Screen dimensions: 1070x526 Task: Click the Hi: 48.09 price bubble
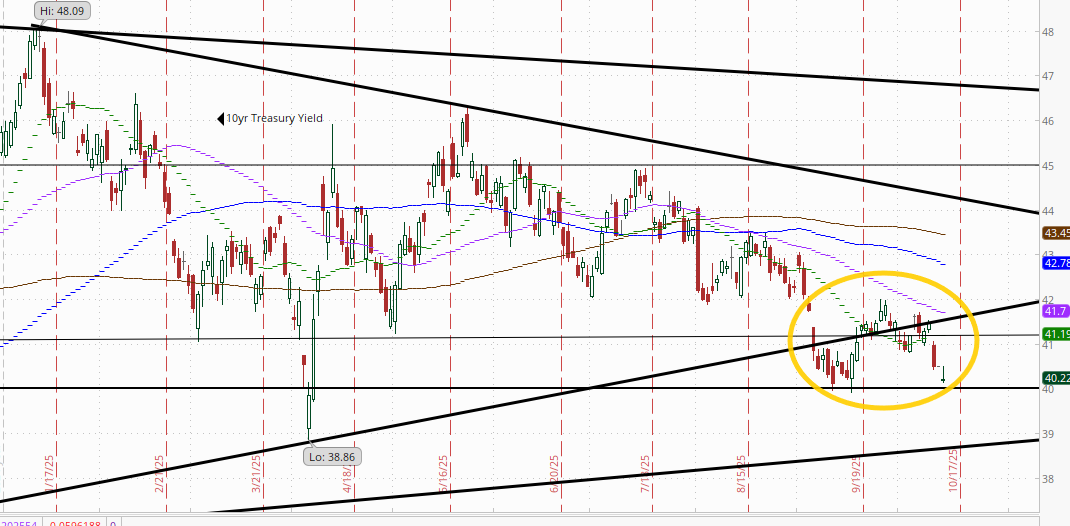pos(61,11)
